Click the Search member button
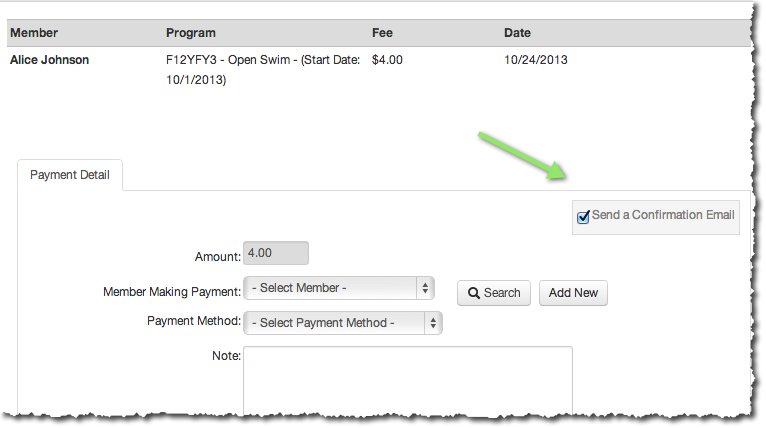Screen dimensions: 766x428 pyautogui.click(x=494, y=293)
